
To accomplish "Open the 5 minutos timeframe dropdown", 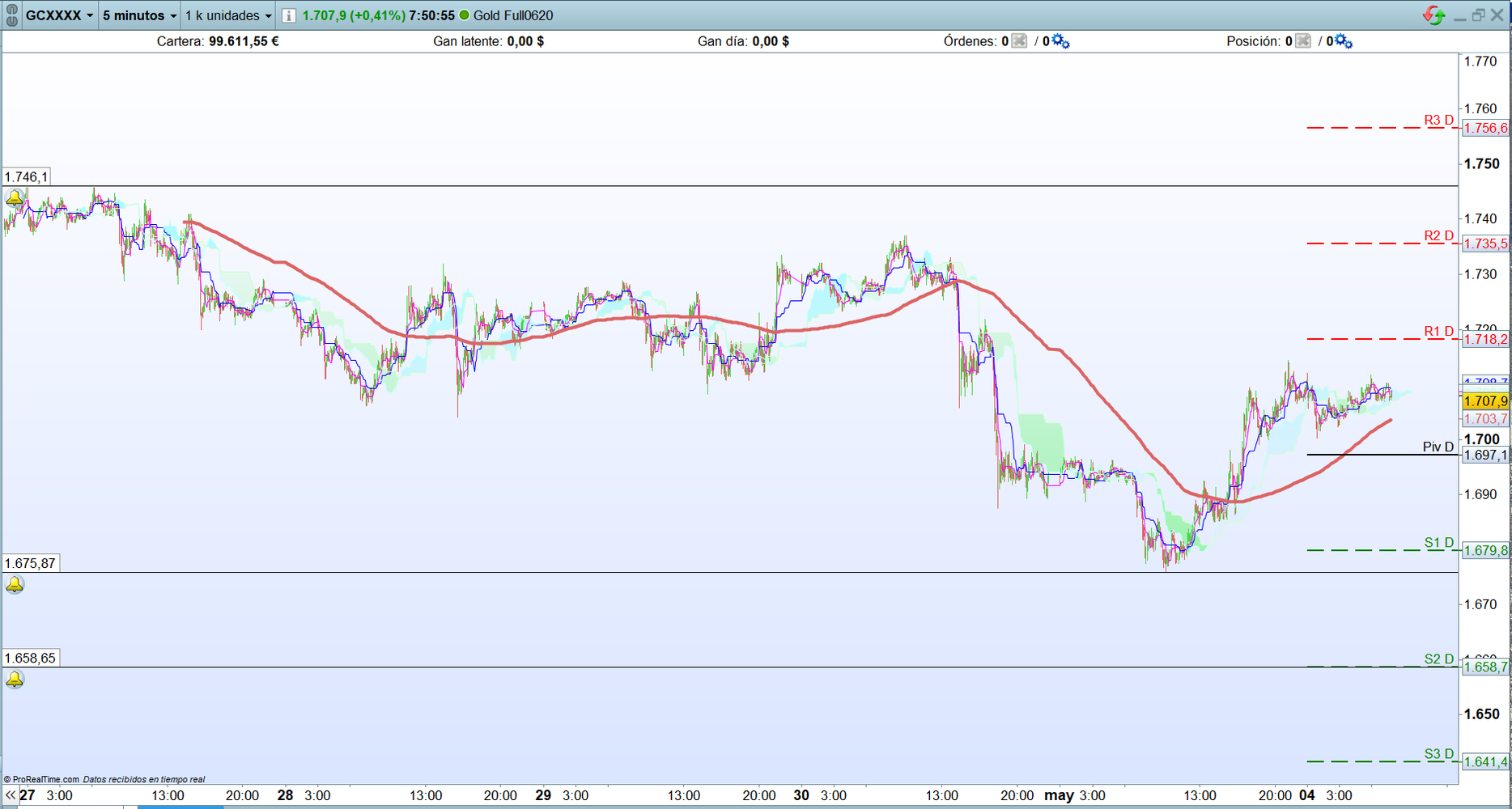I will (139, 15).
